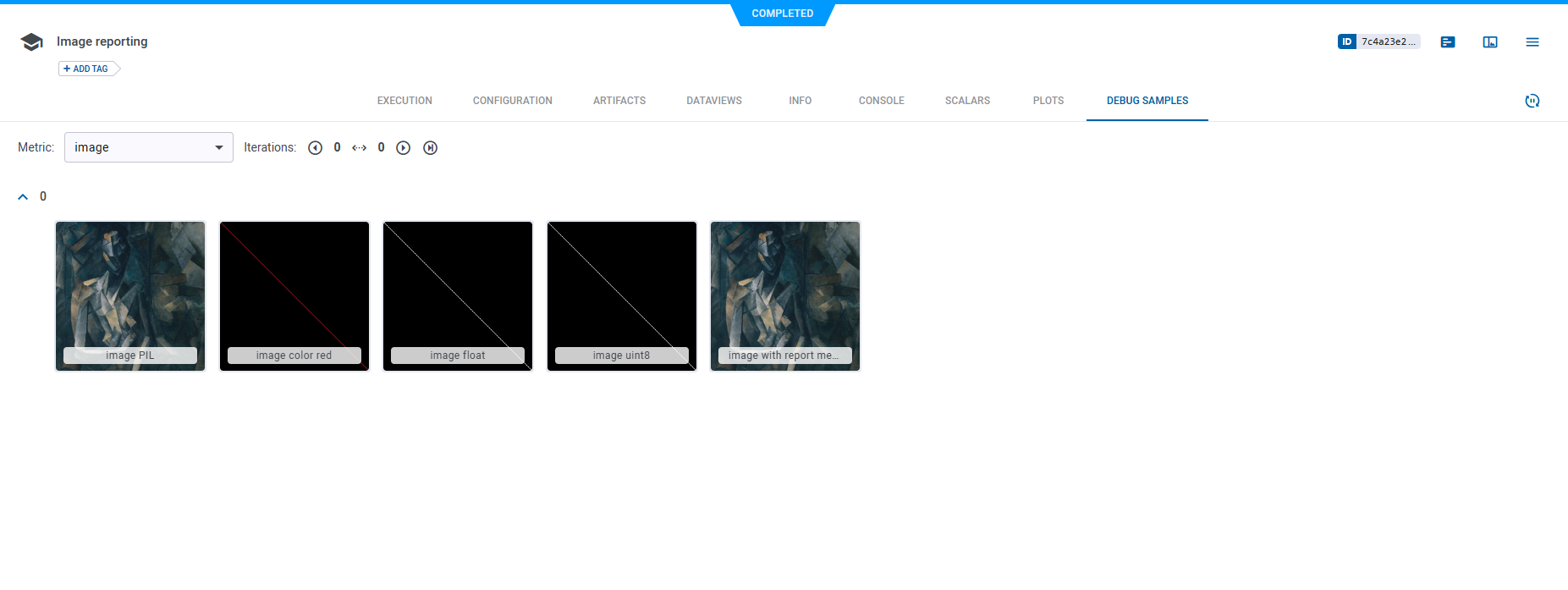
Task: Open the experiment description icon
Action: (x=1447, y=42)
